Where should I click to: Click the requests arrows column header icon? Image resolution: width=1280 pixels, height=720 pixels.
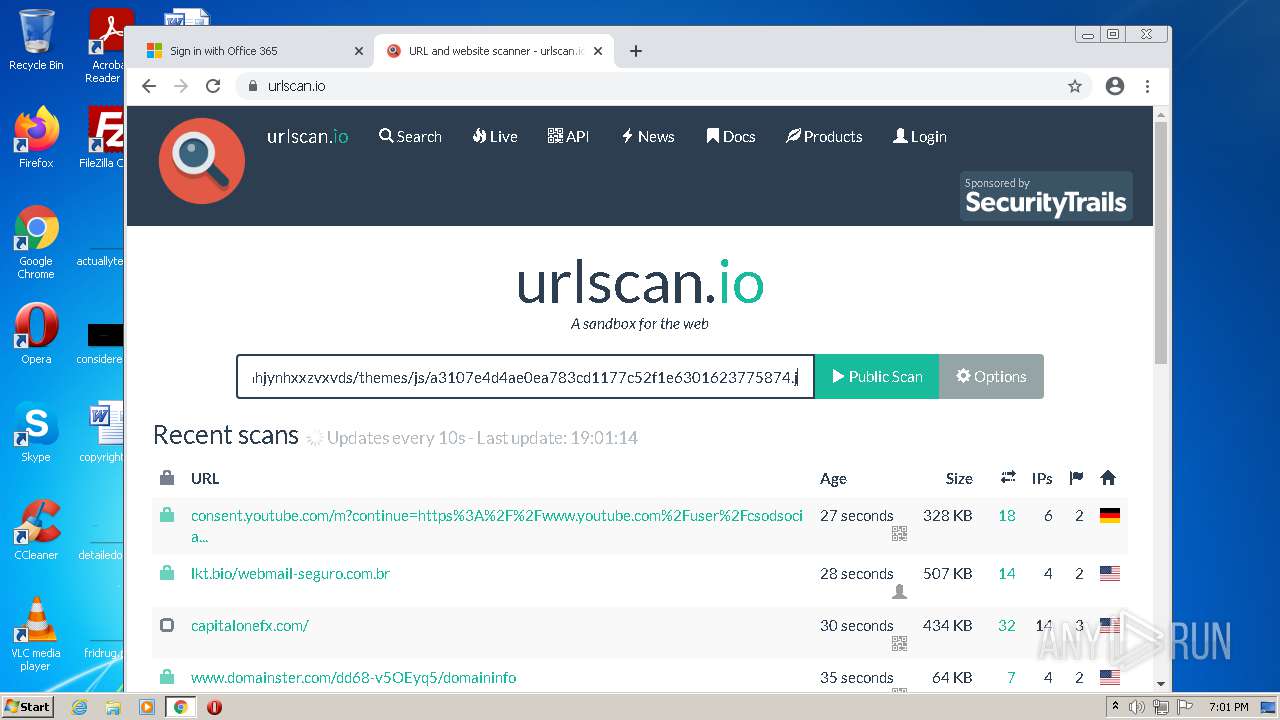[x=1008, y=478]
